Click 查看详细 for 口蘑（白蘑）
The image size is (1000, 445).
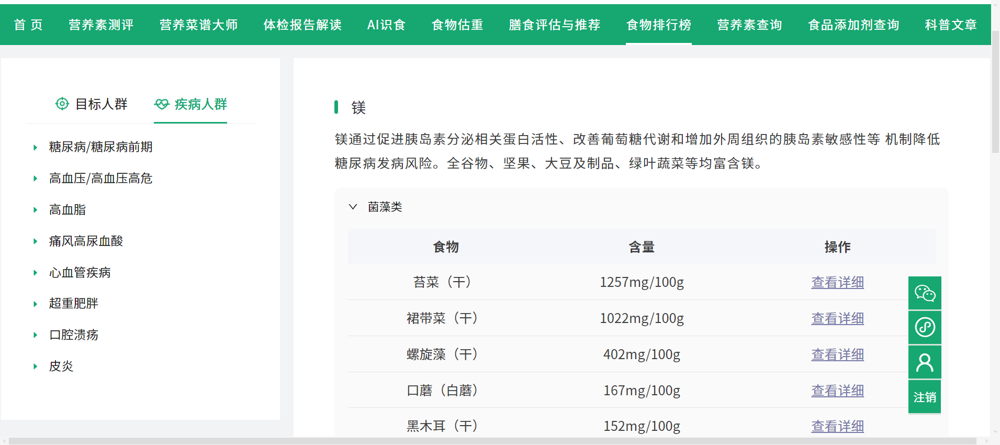[837, 391]
